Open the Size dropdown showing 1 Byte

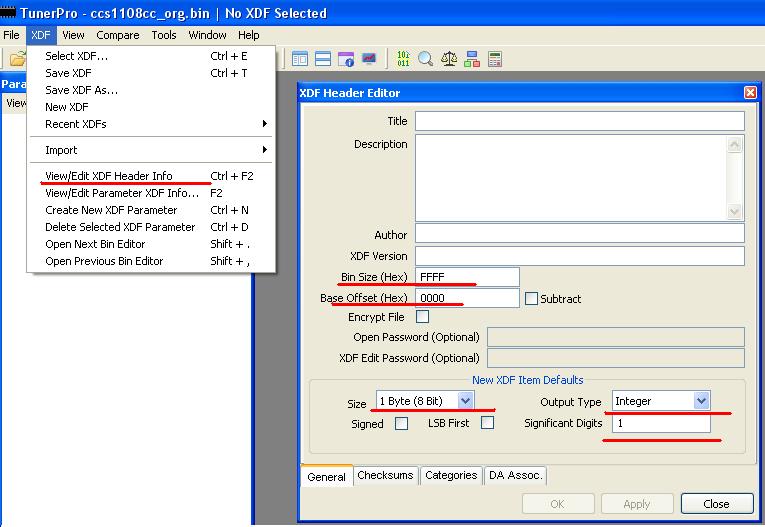click(x=464, y=401)
